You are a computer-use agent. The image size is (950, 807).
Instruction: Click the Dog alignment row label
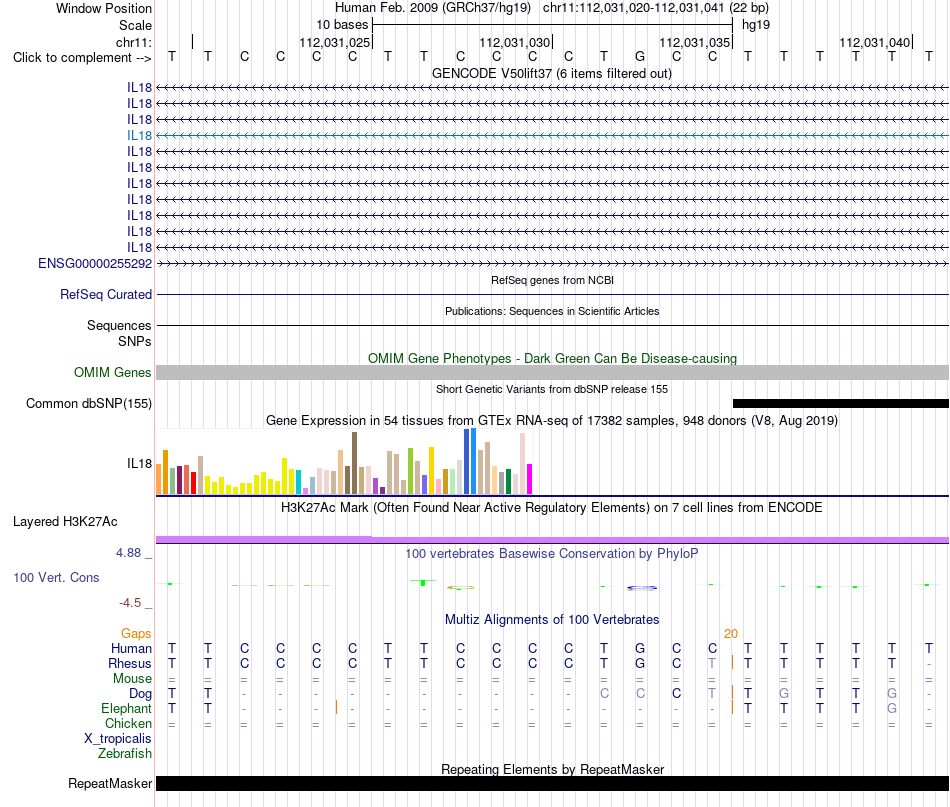(x=141, y=694)
